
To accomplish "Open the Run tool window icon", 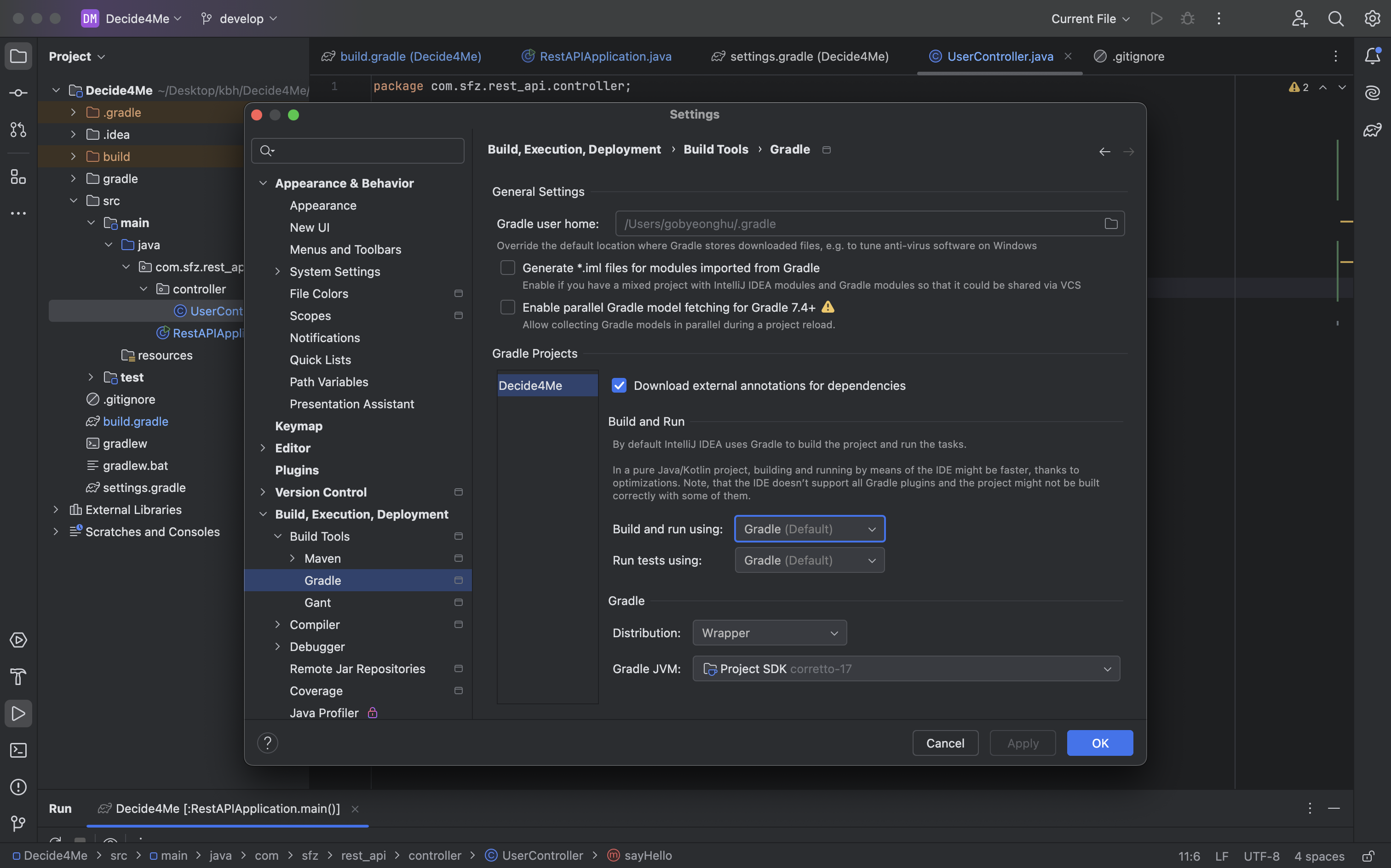I will [x=18, y=714].
